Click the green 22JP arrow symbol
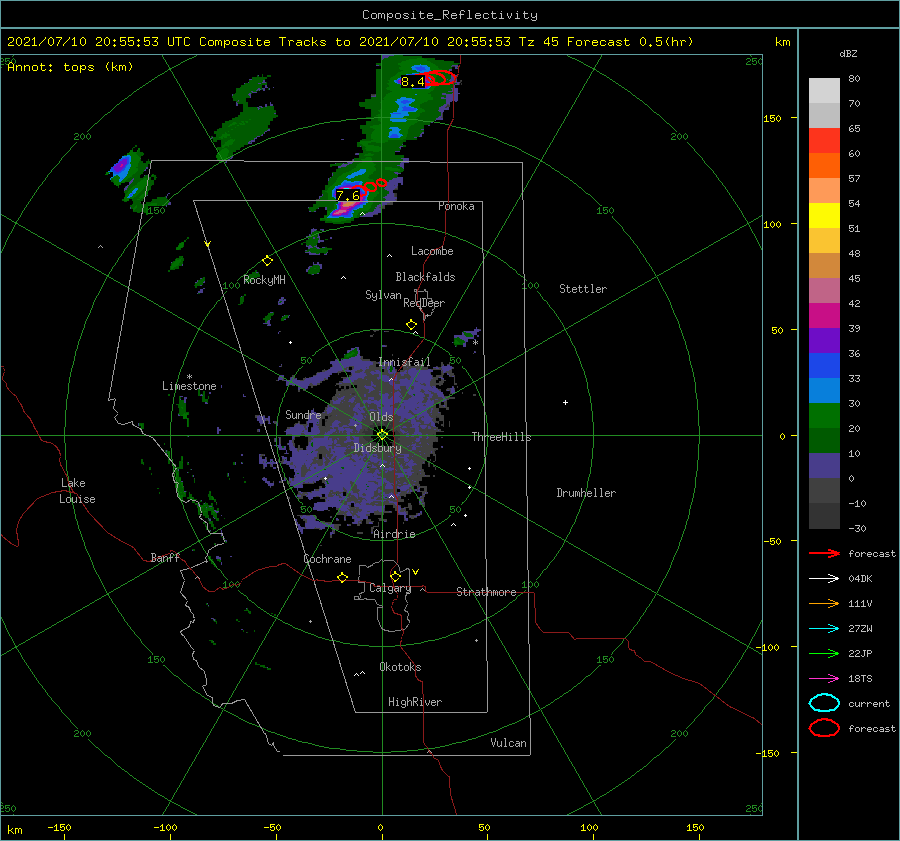 [824, 653]
